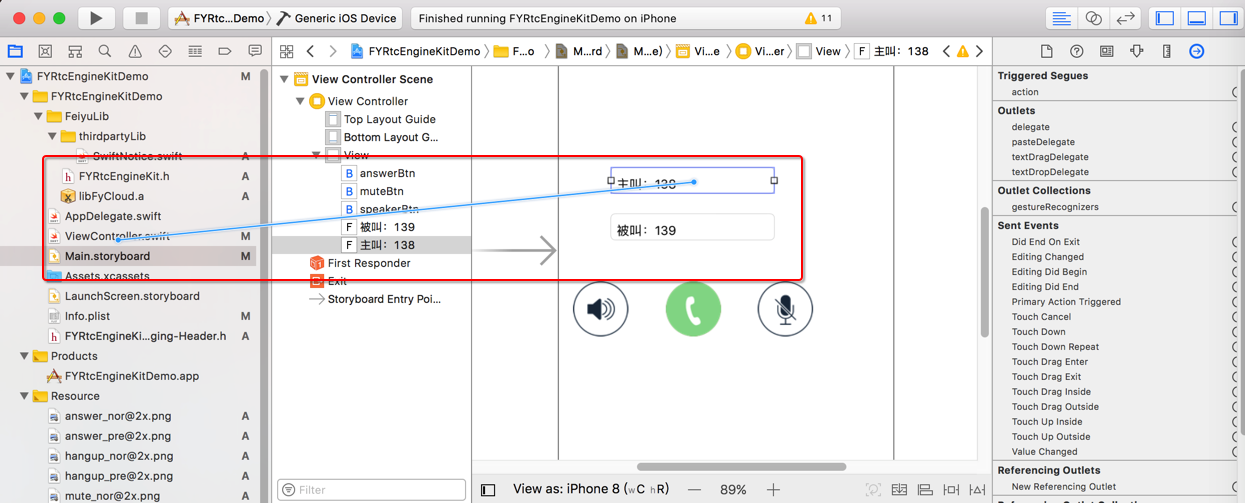Collapse the View Controller outline node
This screenshot has height=503, width=1245.
pyautogui.click(x=301, y=101)
